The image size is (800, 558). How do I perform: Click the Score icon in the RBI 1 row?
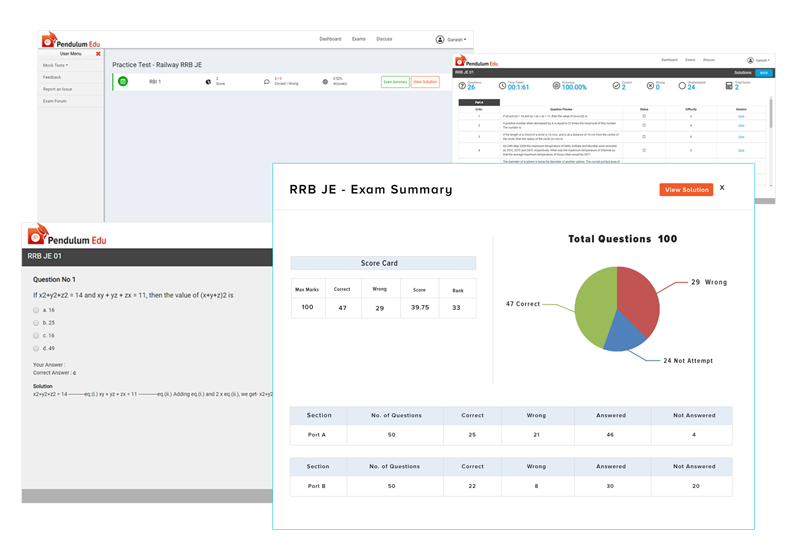pyautogui.click(x=207, y=81)
